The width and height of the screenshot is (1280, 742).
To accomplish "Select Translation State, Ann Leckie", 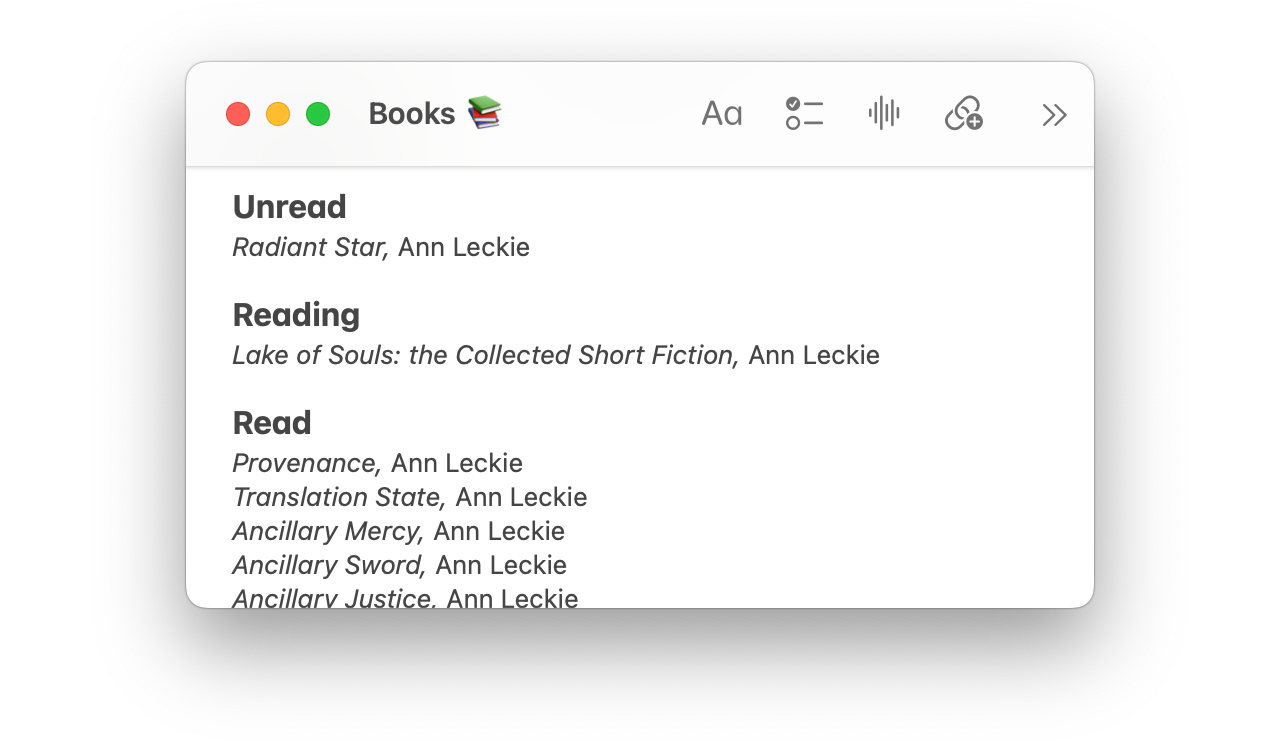I will pyautogui.click(x=410, y=497).
